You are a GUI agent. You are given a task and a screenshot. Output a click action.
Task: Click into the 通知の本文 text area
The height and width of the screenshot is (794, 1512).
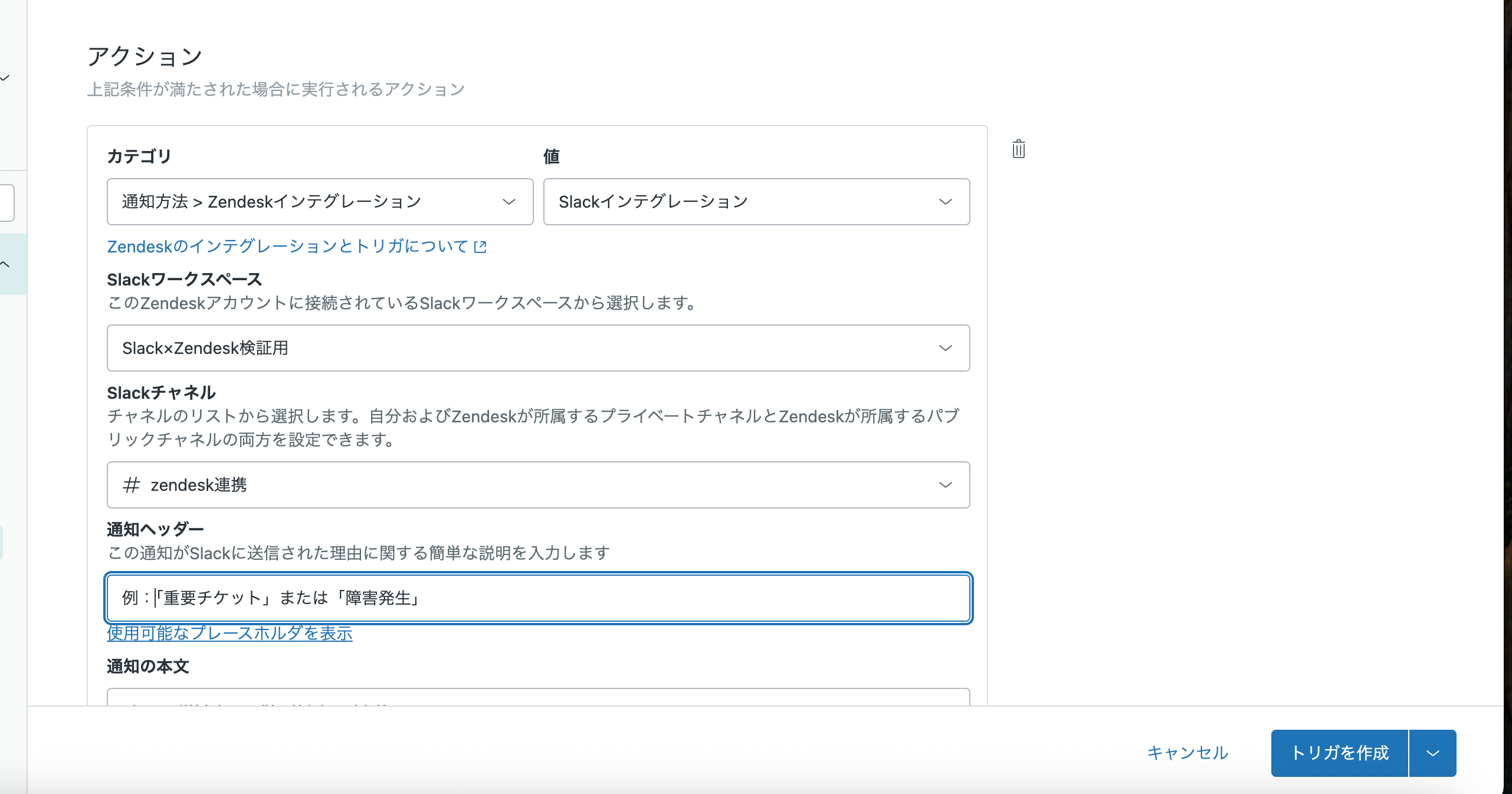click(x=537, y=697)
